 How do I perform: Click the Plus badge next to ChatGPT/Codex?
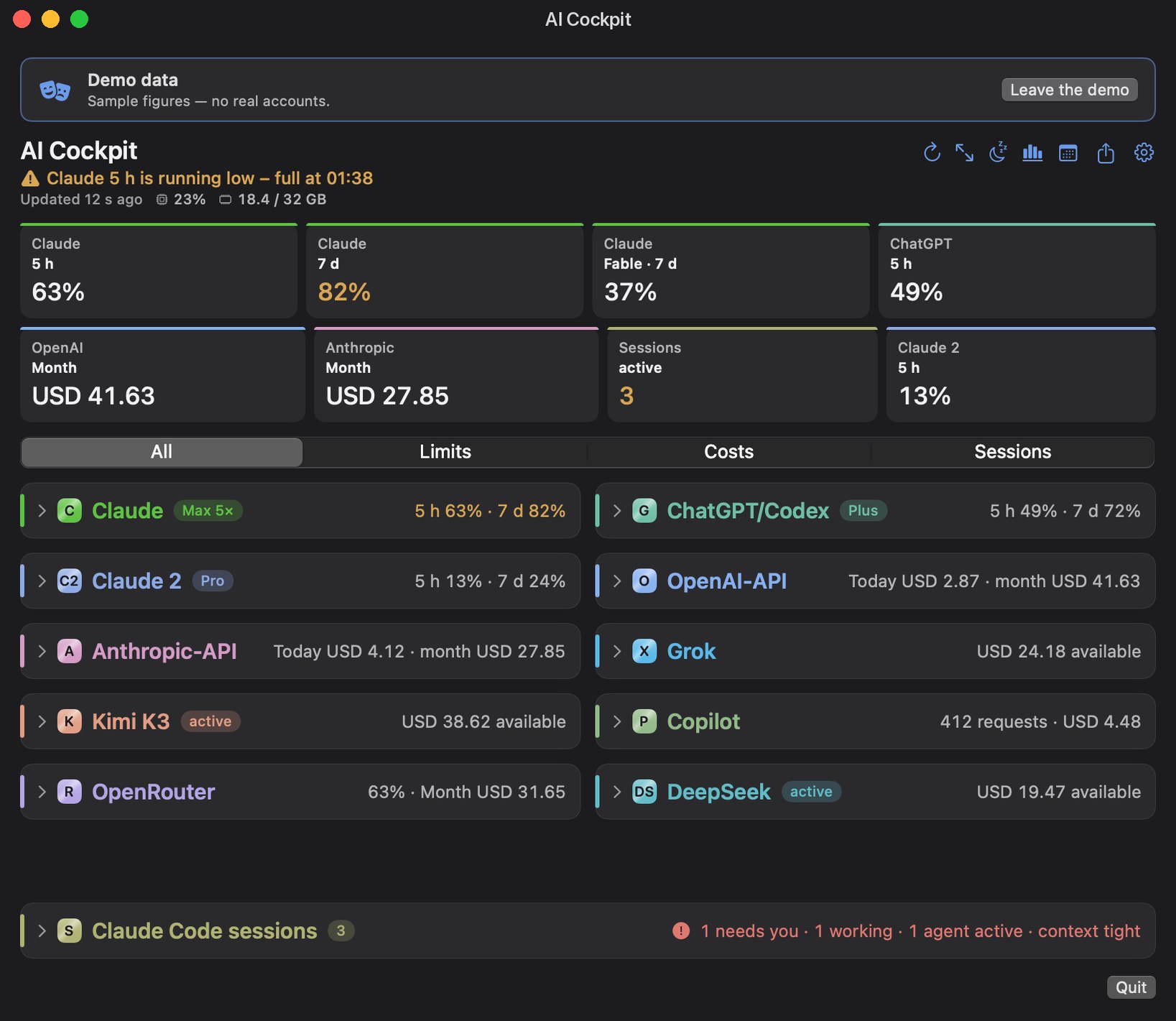(863, 511)
